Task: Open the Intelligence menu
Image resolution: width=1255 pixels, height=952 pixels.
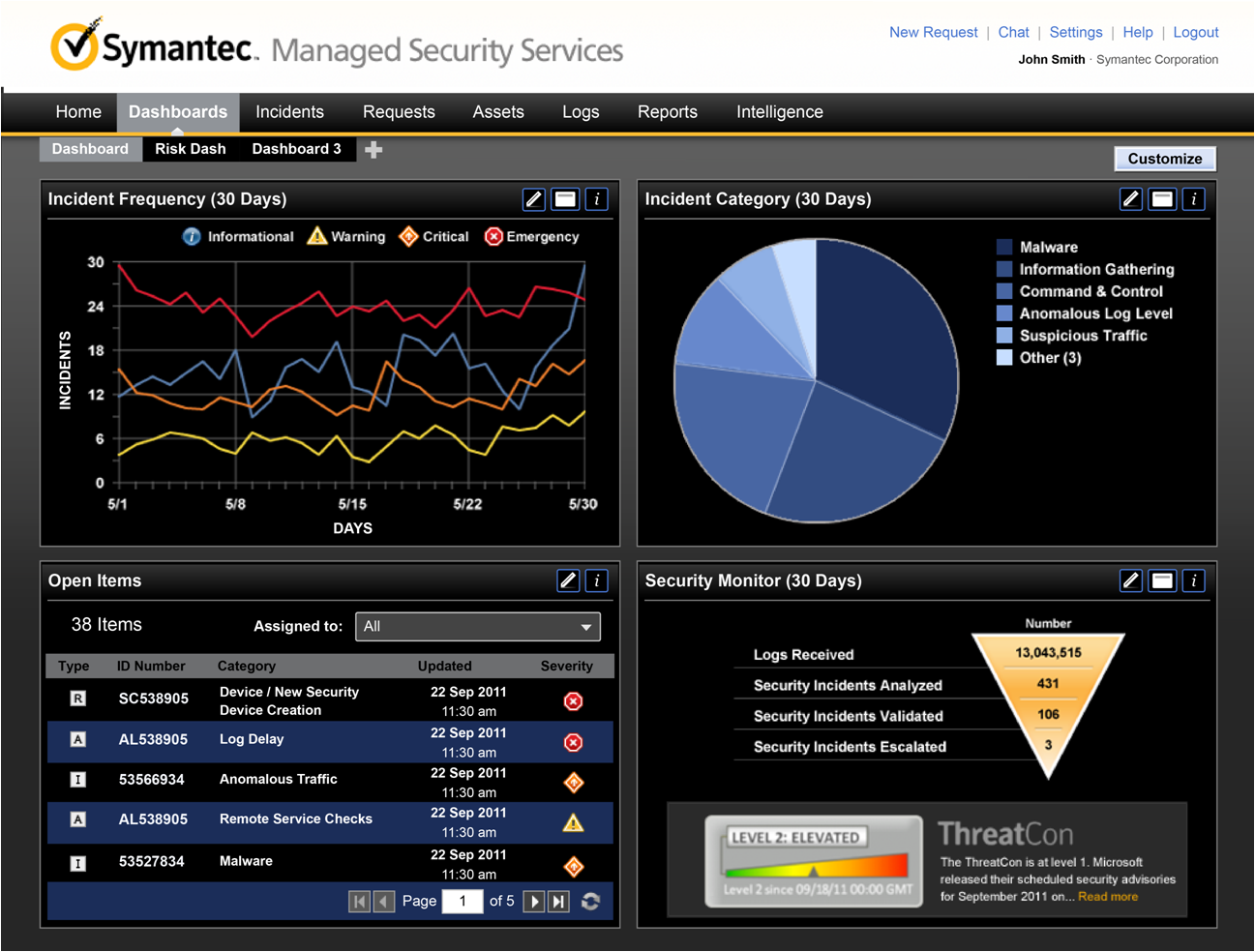Action: 780,112
